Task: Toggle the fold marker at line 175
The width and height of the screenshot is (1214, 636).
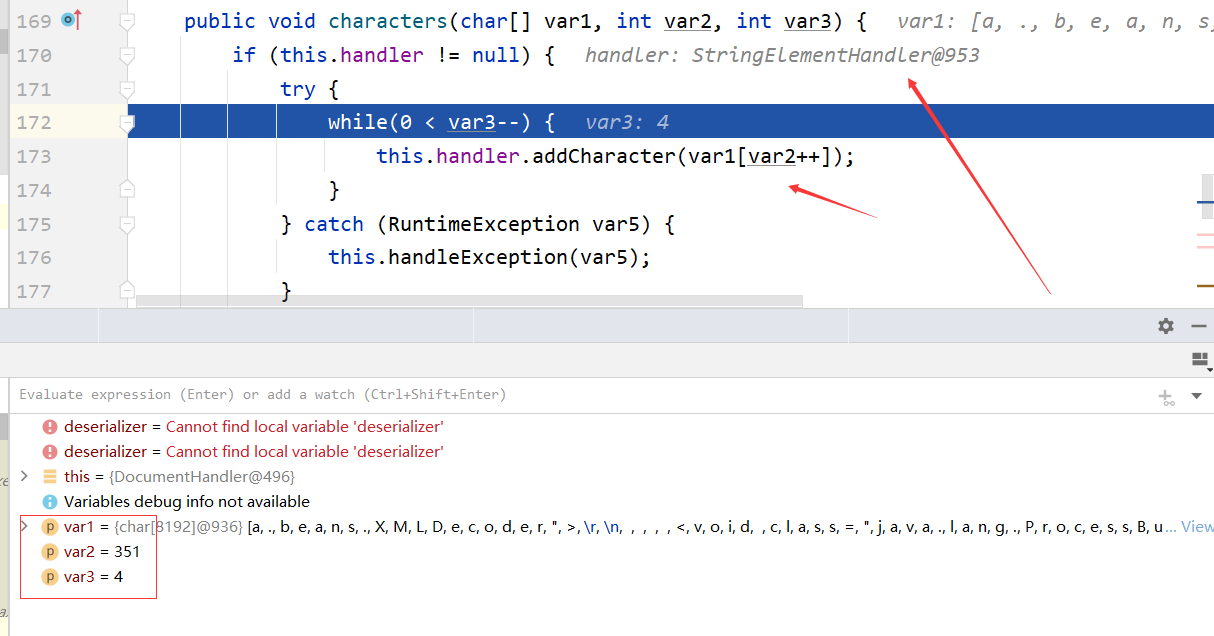Action: [x=126, y=224]
